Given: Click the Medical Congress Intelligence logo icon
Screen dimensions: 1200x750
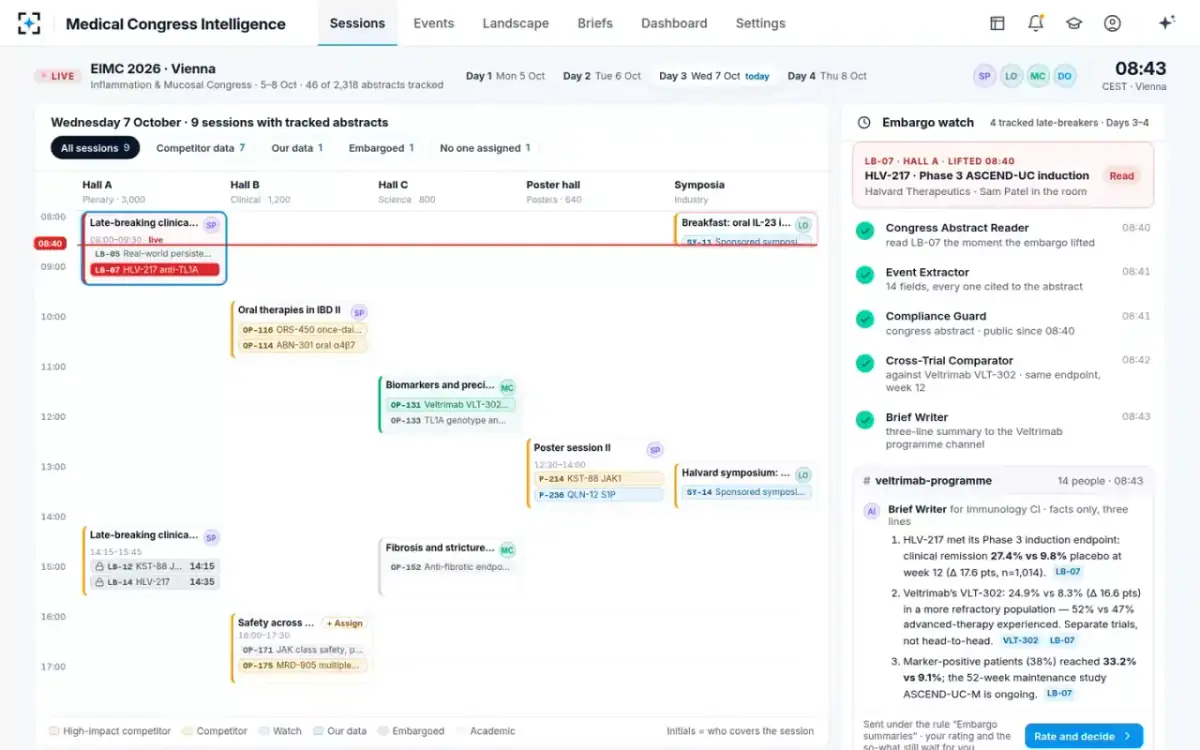Looking at the screenshot, I should [29, 23].
